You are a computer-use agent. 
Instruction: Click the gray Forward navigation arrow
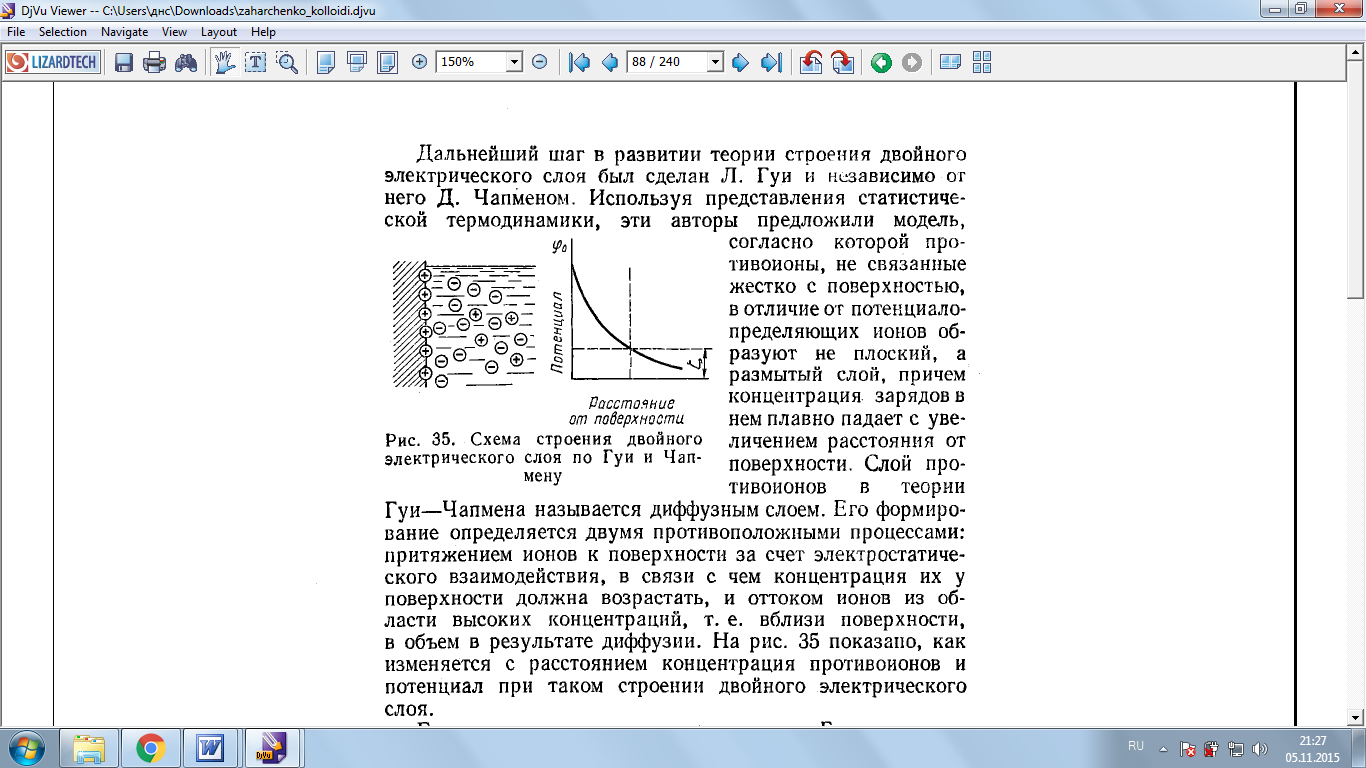click(912, 62)
